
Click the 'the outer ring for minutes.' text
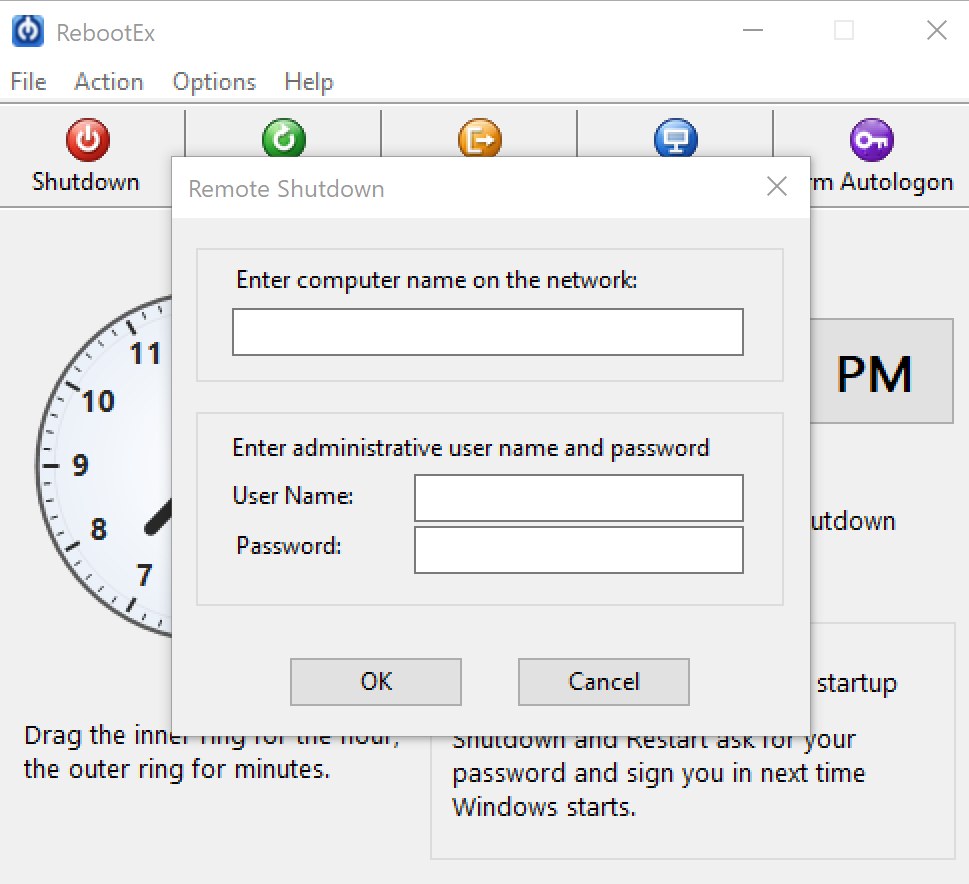tap(177, 770)
